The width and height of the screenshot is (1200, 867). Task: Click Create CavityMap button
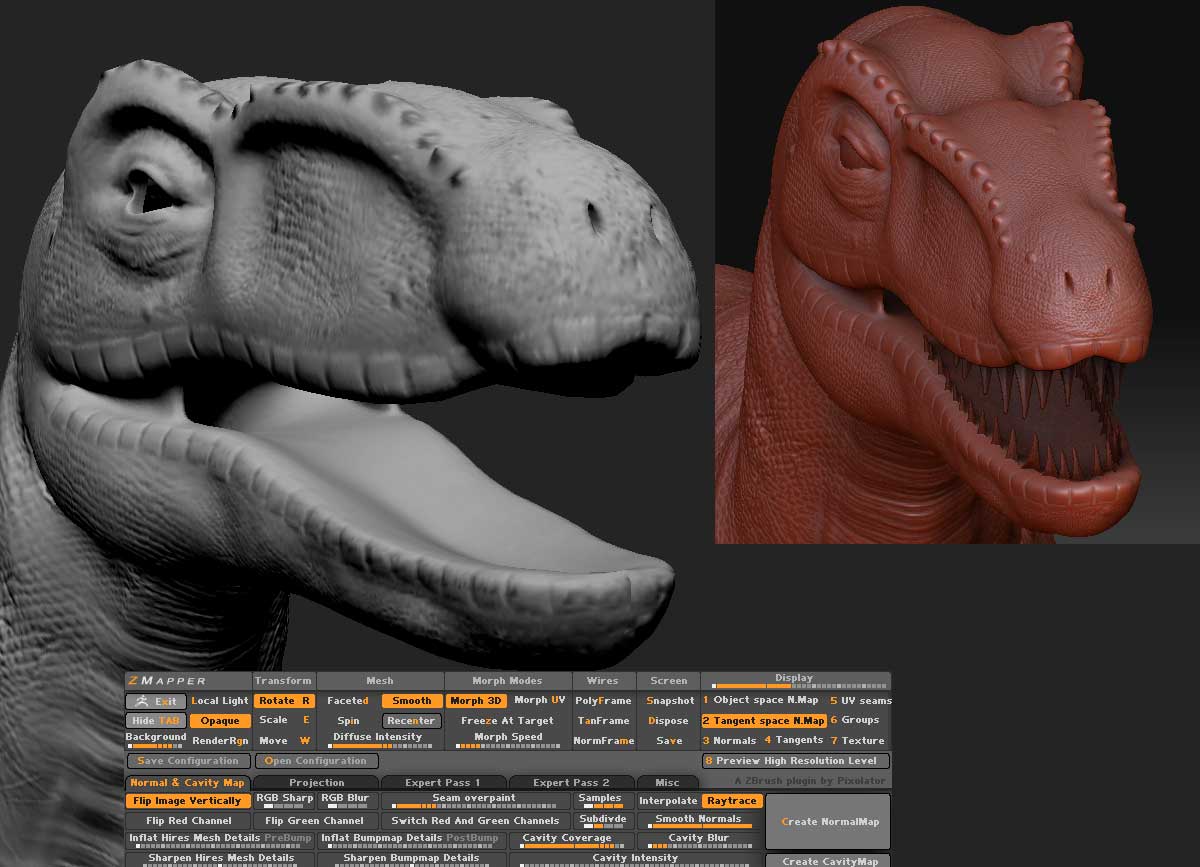pos(828,860)
